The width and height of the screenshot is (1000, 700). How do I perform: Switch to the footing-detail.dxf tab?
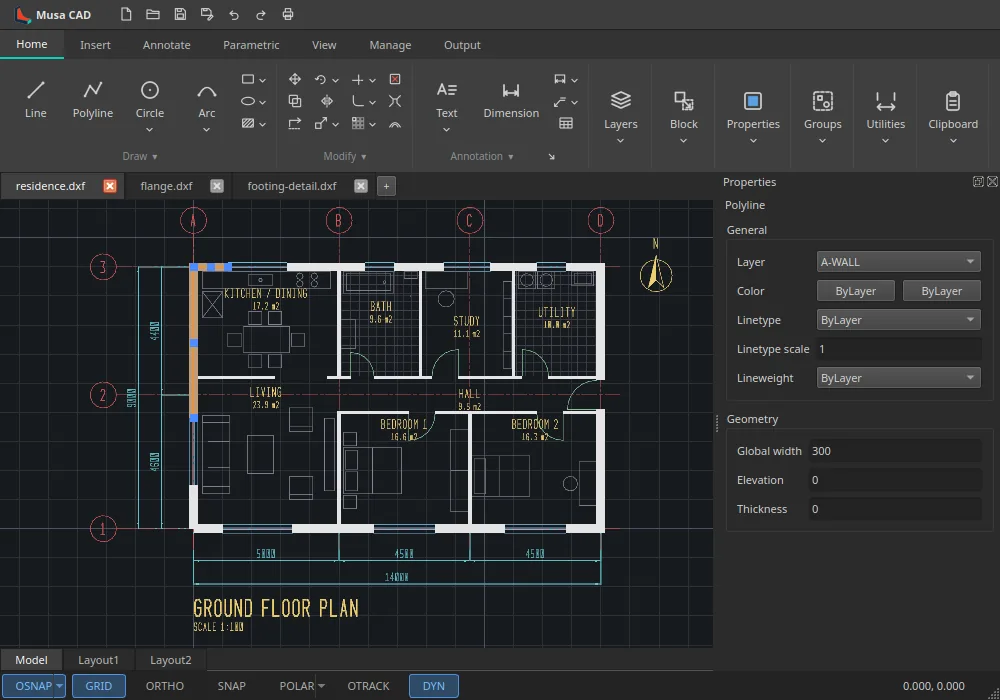pos(291,186)
